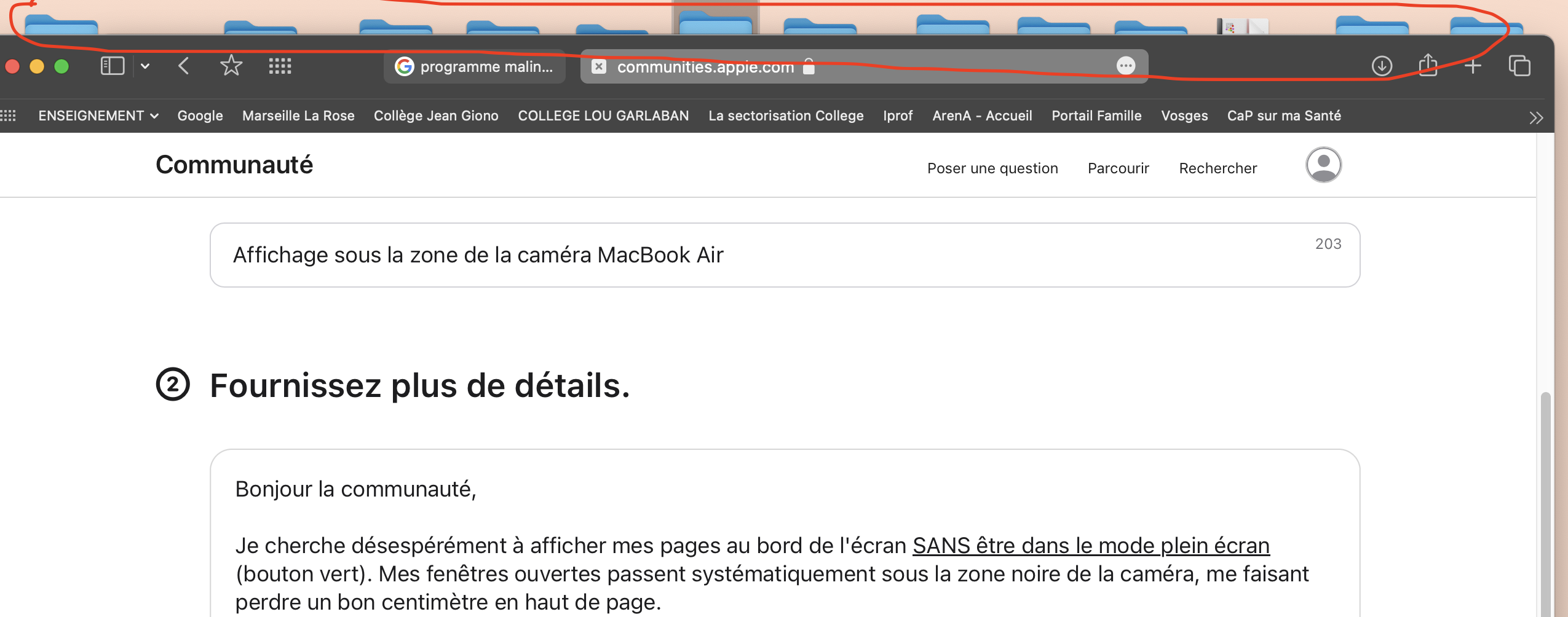Screen dimensions: 1568x617
Task: Open the Google bookmark
Action: [200, 116]
